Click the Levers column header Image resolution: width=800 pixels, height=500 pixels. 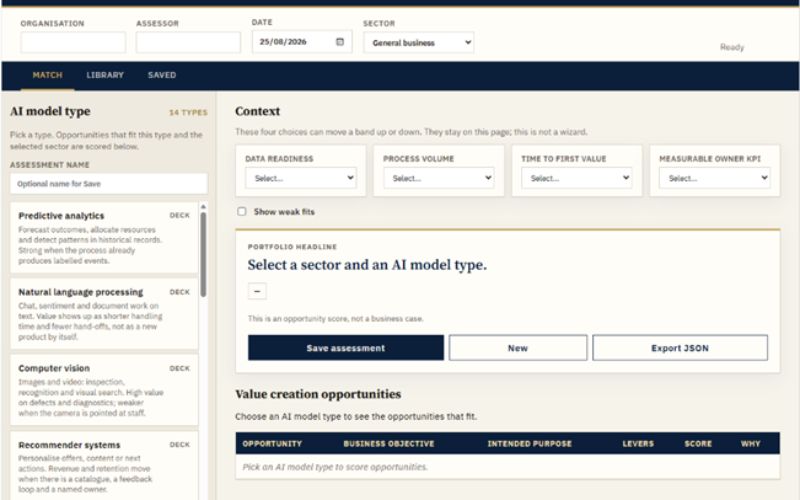coord(638,443)
